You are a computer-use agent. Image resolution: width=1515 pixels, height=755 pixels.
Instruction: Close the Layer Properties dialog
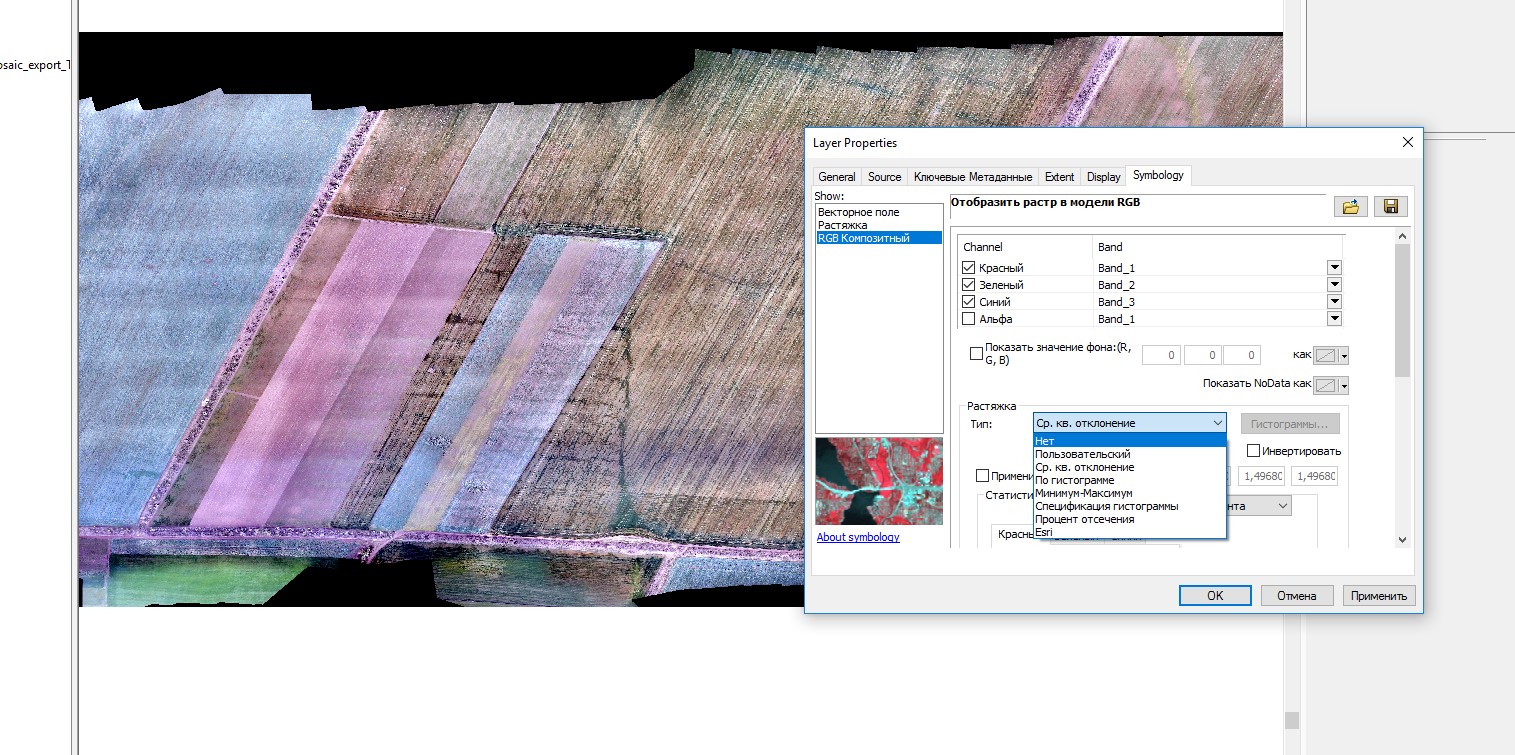(x=1407, y=142)
